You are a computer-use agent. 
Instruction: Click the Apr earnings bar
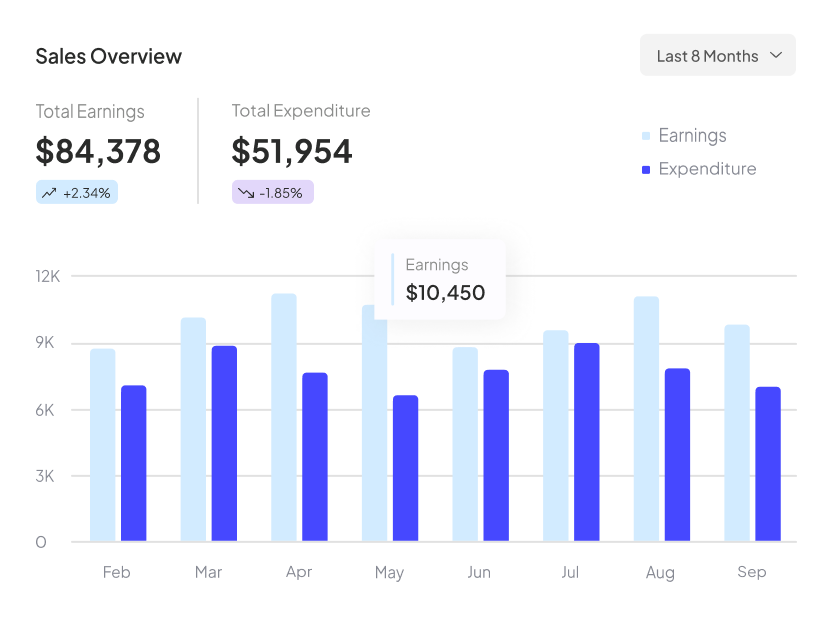(x=284, y=418)
